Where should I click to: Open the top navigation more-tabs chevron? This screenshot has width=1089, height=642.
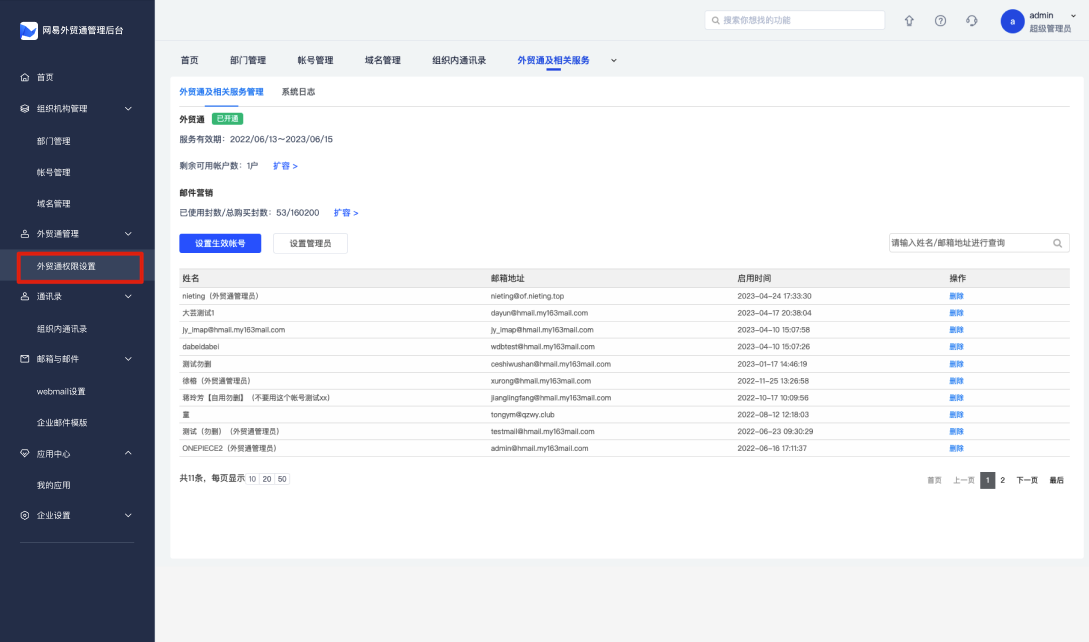[x=614, y=60]
